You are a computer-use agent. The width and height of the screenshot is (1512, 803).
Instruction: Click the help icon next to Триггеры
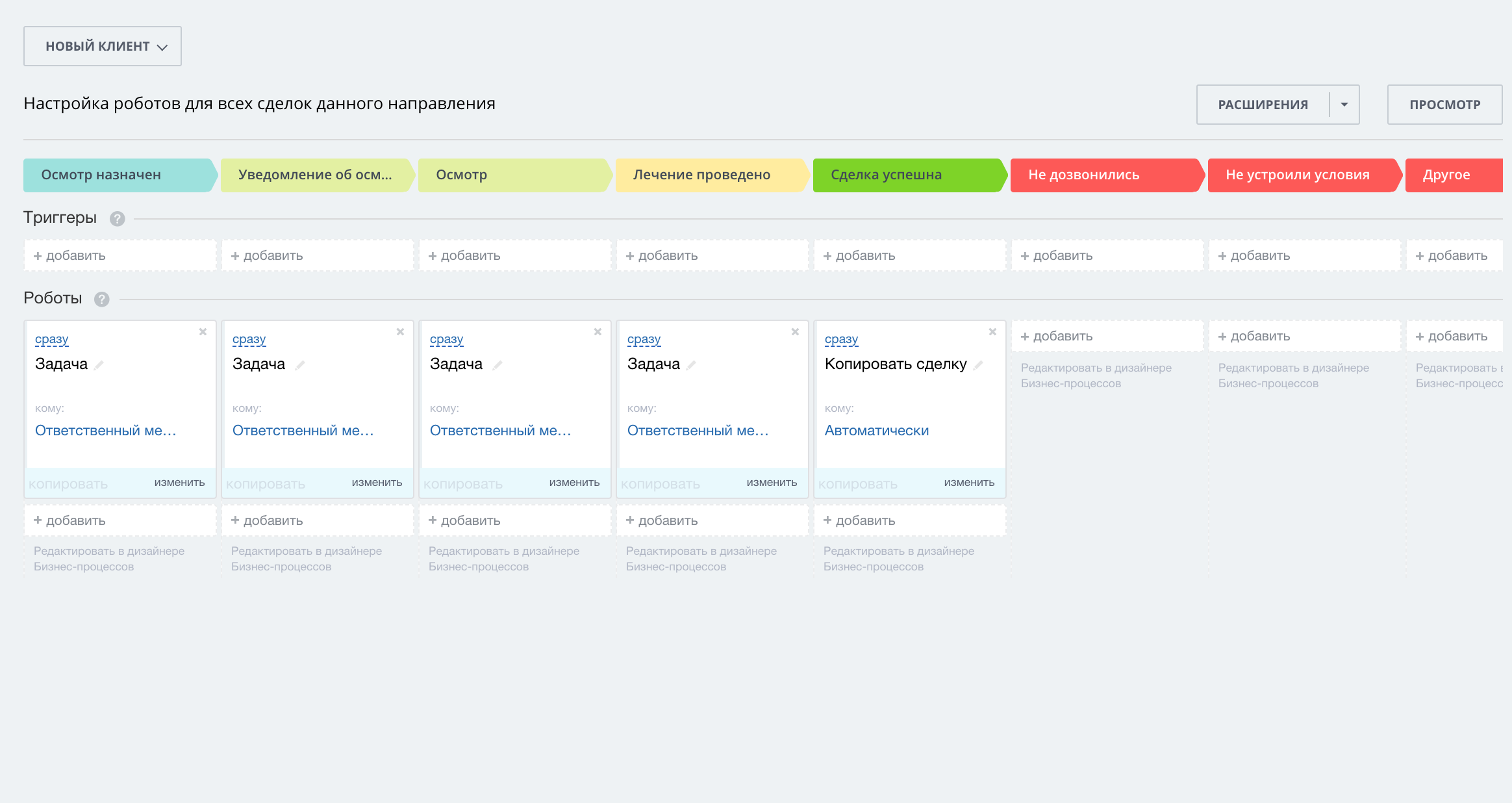click(117, 219)
